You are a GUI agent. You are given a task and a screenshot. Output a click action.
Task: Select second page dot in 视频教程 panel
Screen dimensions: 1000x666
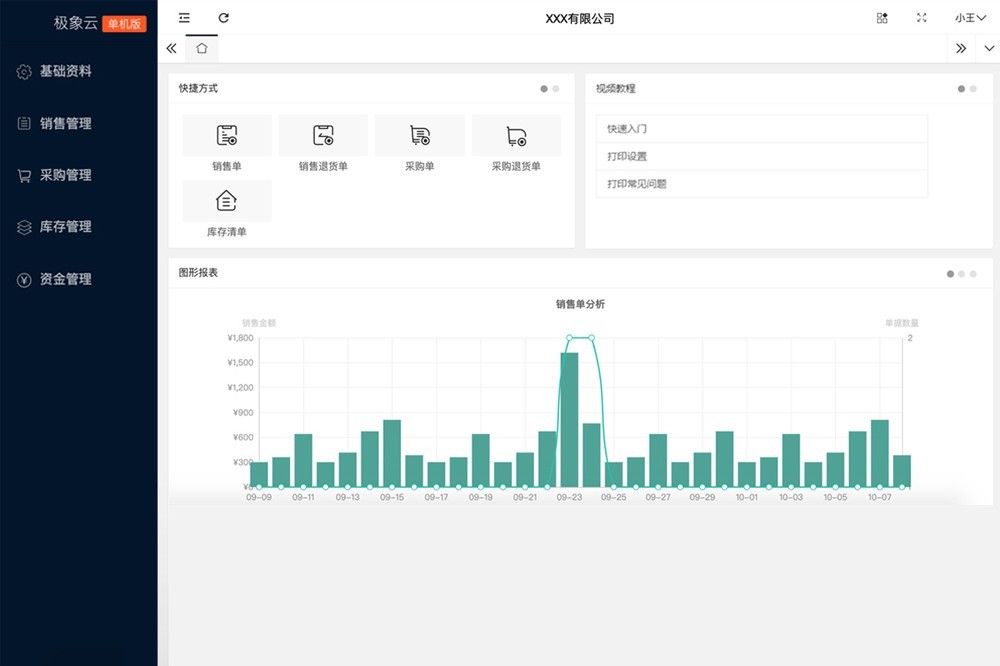(973, 89)
